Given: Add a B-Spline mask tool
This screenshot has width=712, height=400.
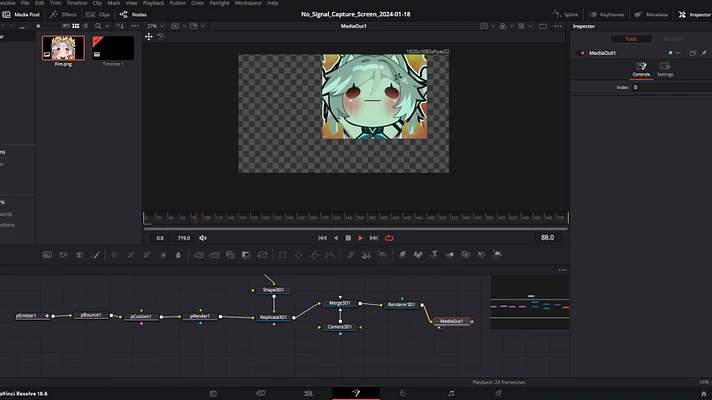Looking at the screenshot, I should click(330, 255).
